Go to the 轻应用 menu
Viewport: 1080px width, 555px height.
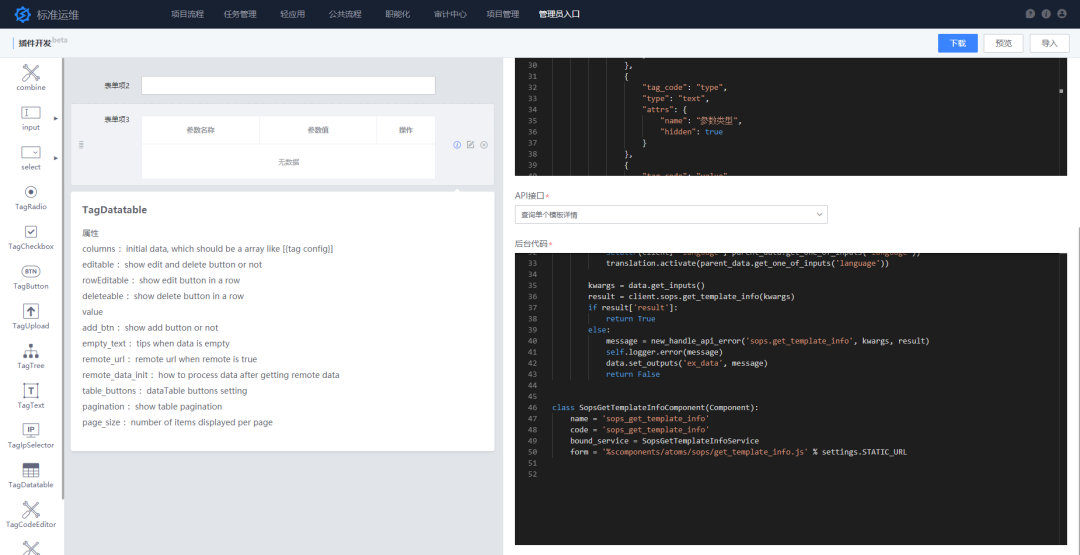point(293,14)
